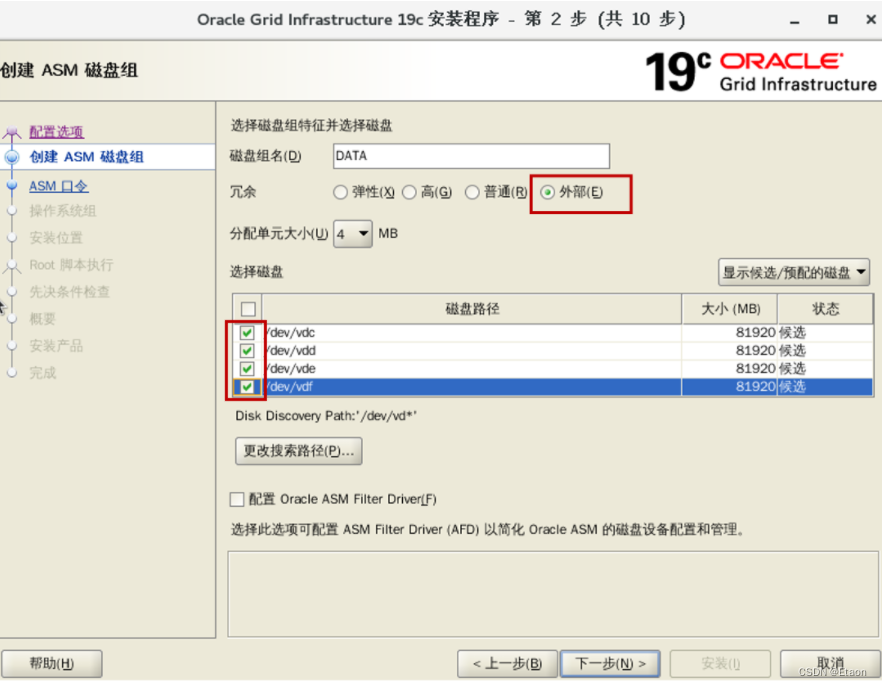Click the 帮助(H) button

(52, 664)
